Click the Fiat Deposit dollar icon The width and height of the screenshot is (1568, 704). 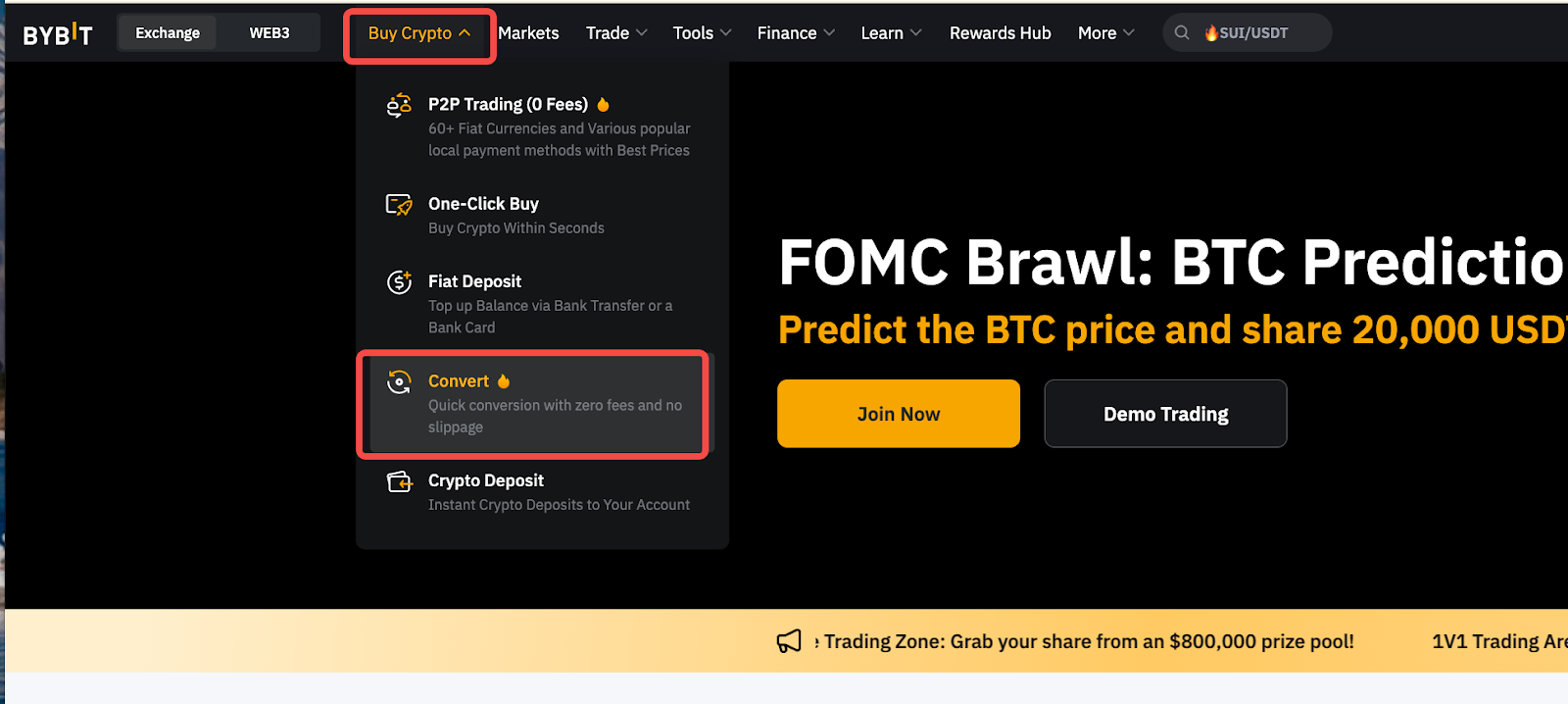pyautogui.click(x=399, y=282)
